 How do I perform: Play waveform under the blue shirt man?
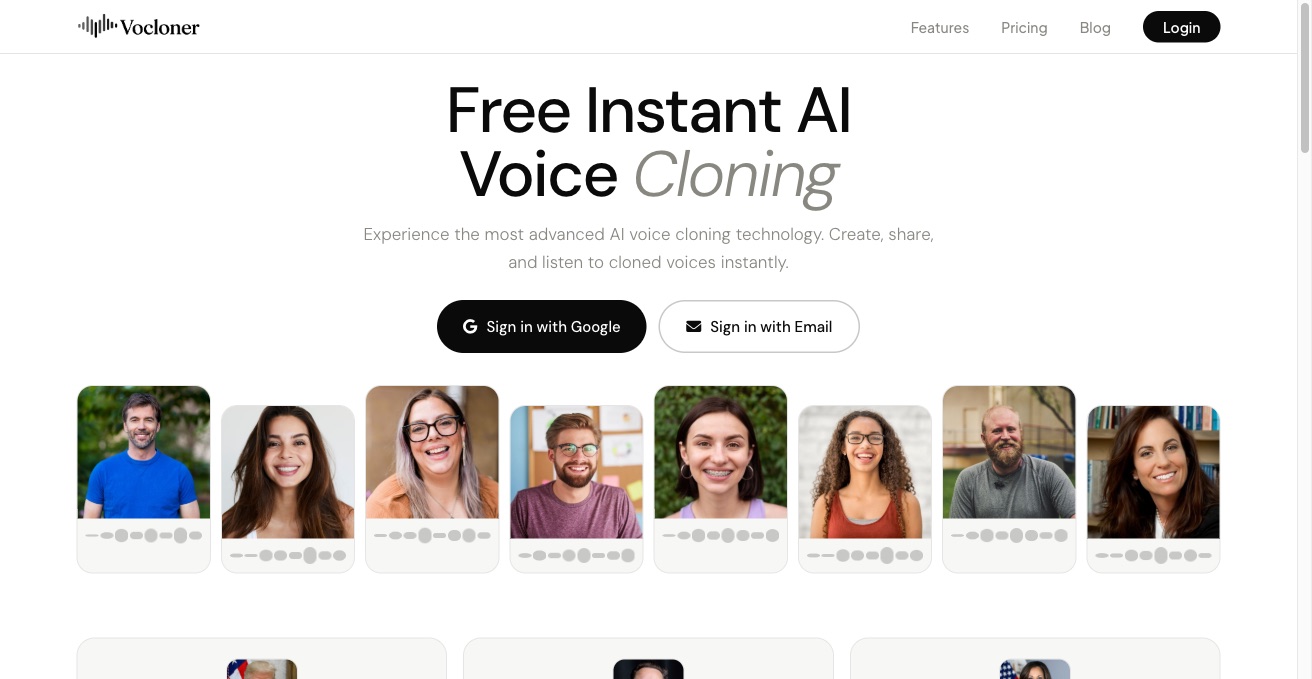pyautogui.click(x=144, y=536)
